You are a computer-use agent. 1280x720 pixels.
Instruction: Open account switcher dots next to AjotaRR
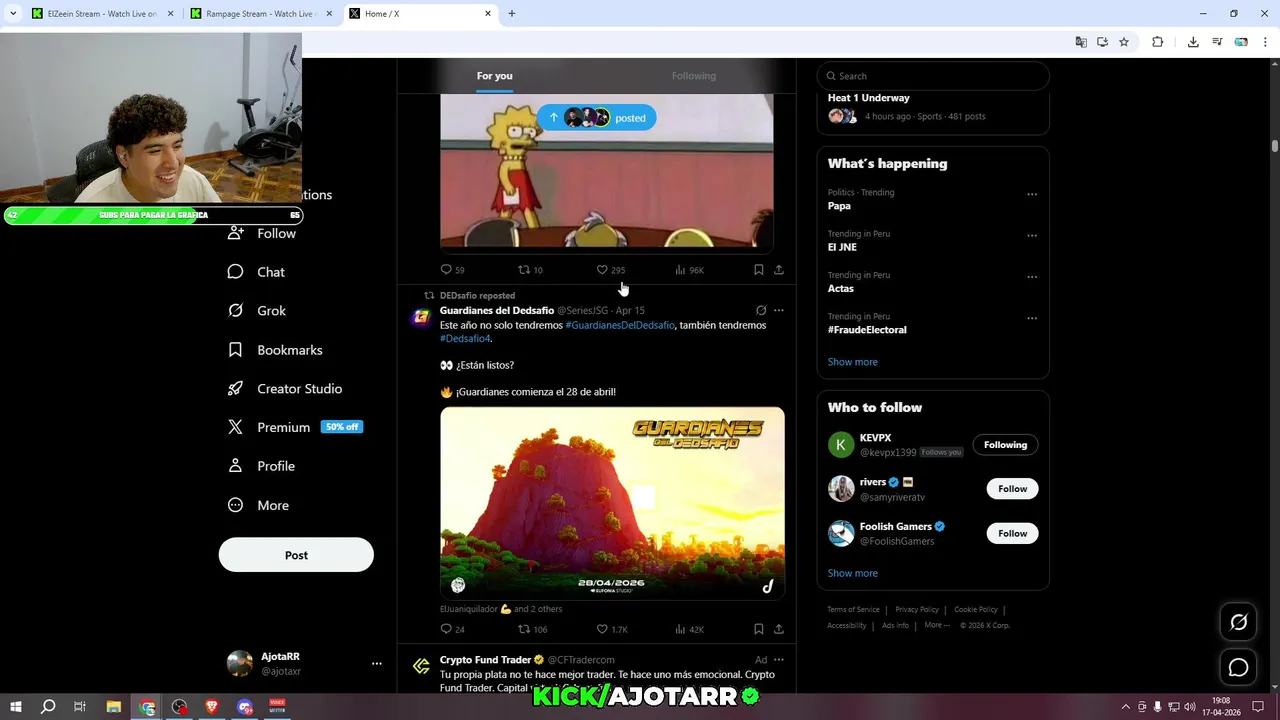coord(376,663)
